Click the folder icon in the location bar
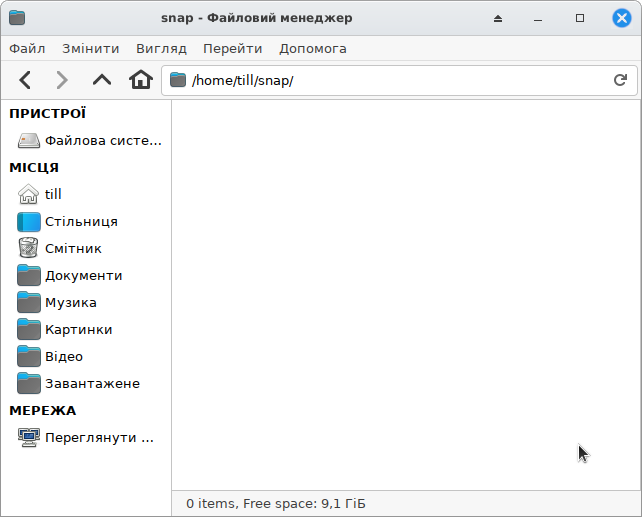Viewport: 642px width, 517px height. click(x=178, y=80)
